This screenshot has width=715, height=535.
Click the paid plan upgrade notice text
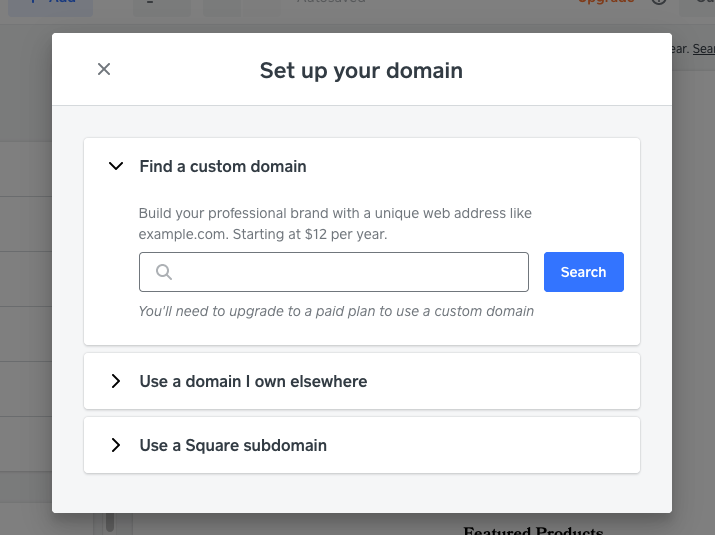[336, 311]
